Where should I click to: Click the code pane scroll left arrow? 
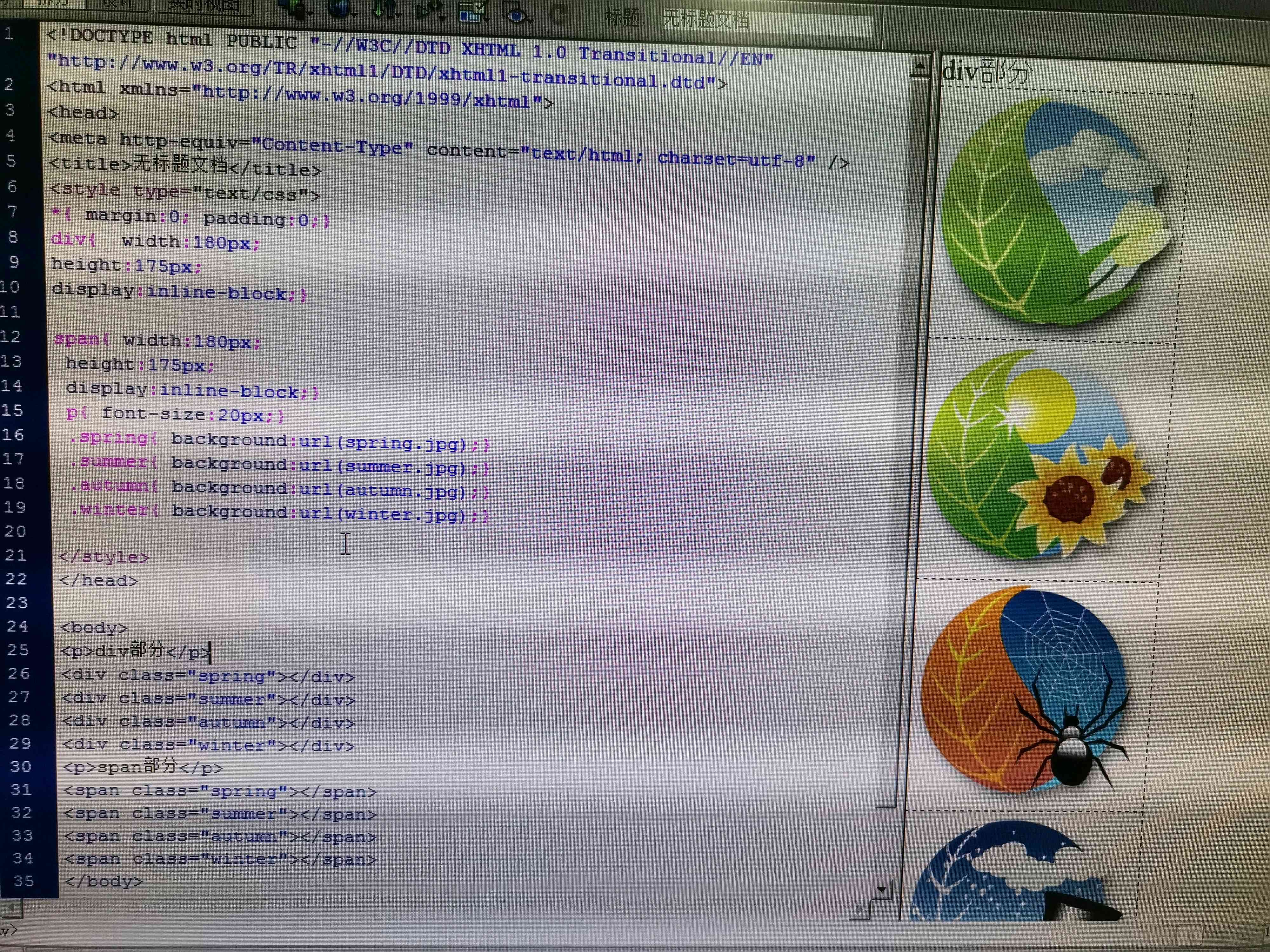click(11, 909)
